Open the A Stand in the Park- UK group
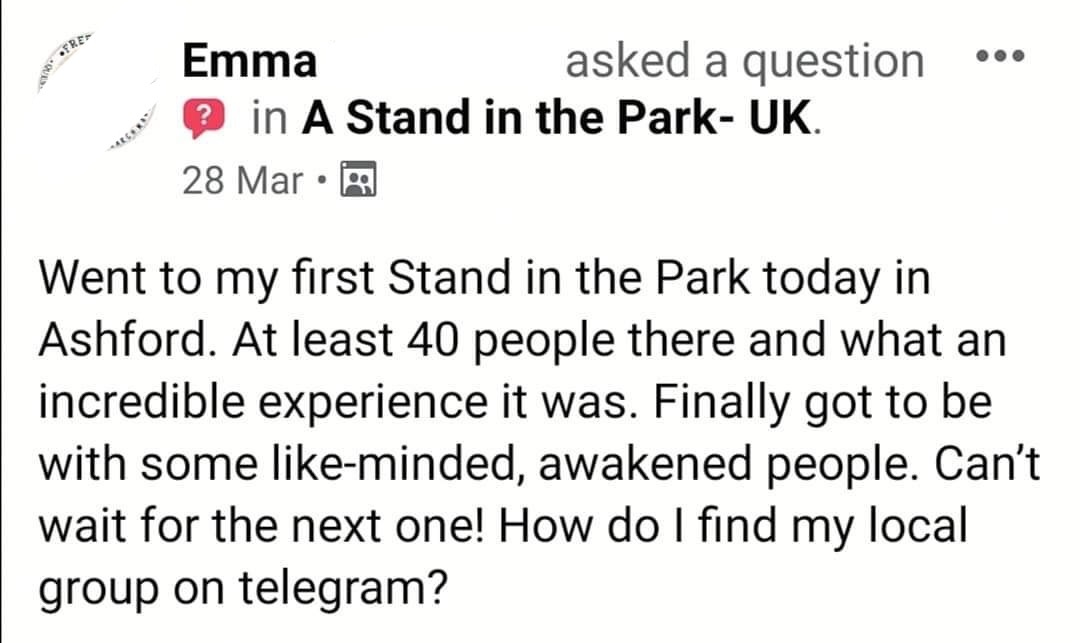 click(x=559, y=119)
